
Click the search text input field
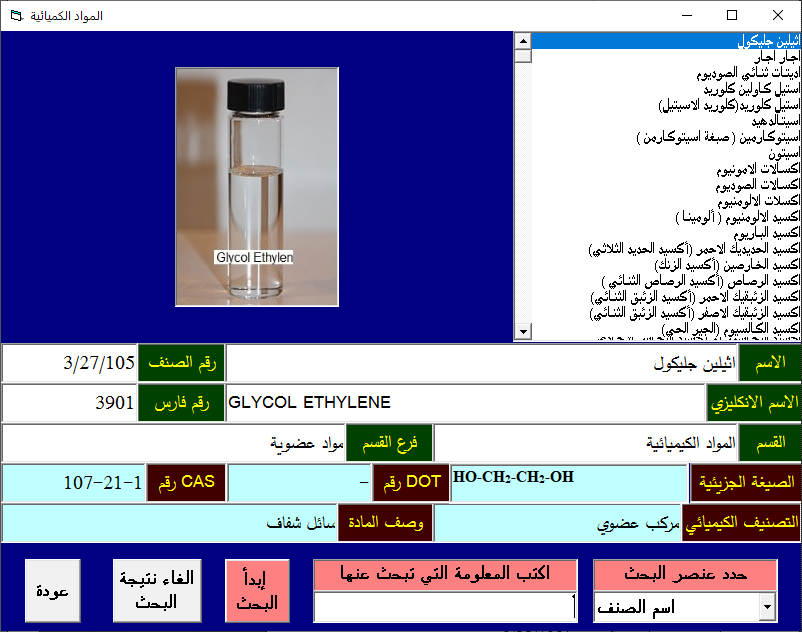point(445,606)
